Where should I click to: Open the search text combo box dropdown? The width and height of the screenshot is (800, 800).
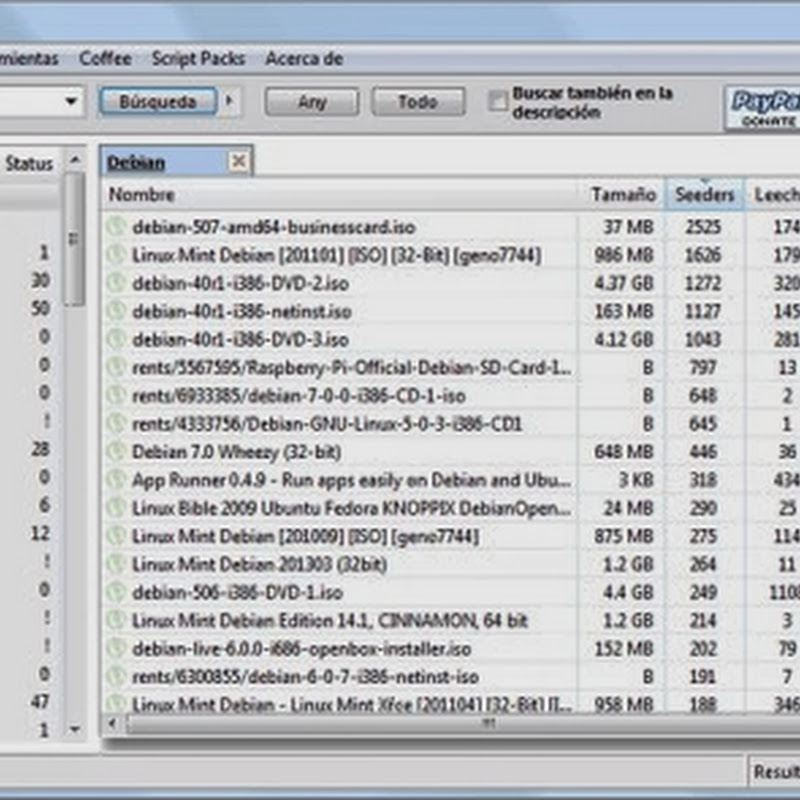(71, 101)
